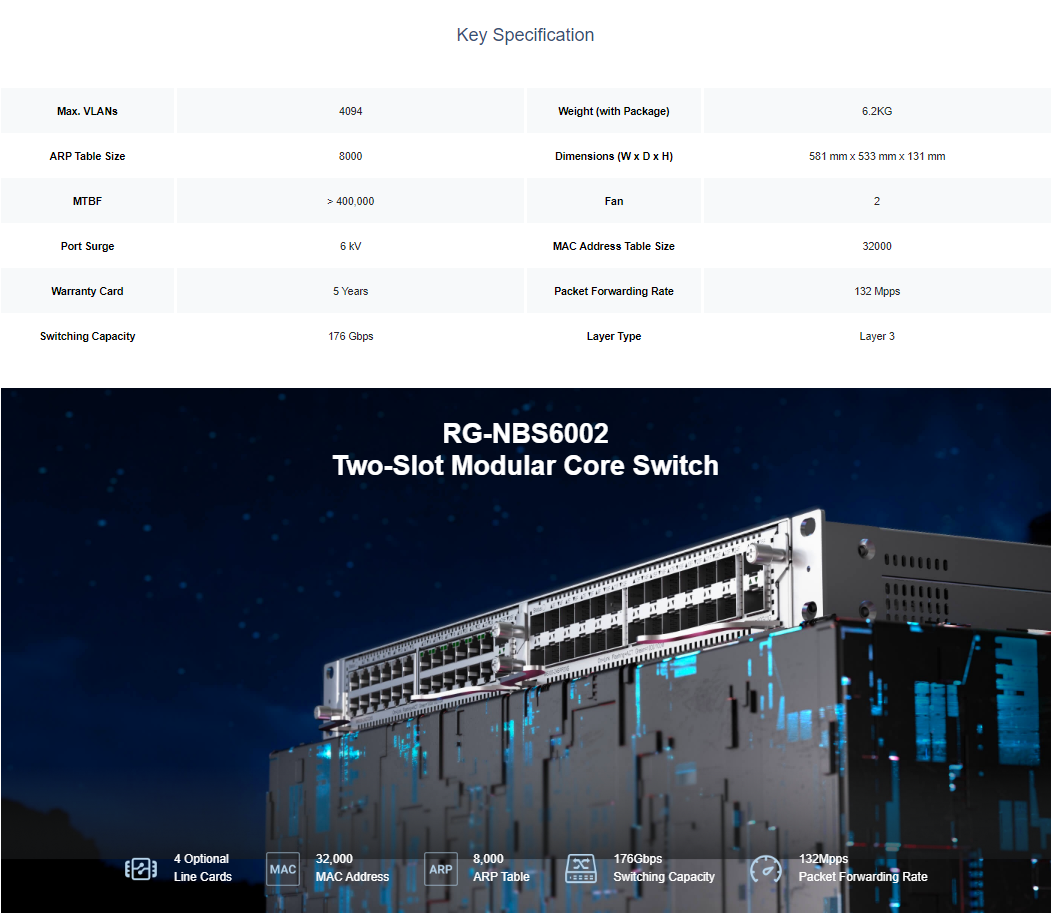Click the Weight (with Package) label
This screenshot has width=1052, height=914.
[x=613, y=111]
